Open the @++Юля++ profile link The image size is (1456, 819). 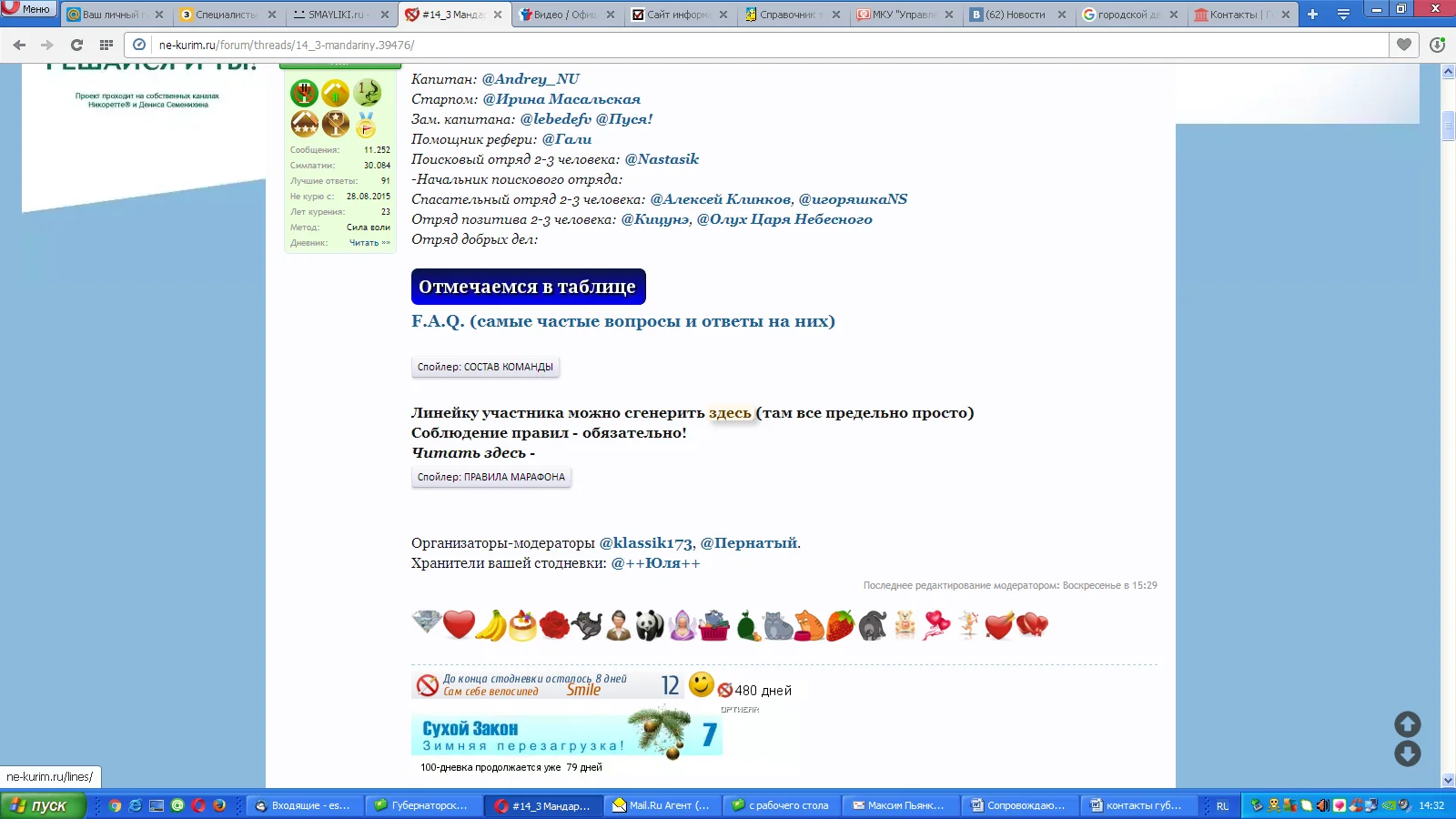(x=656, y=563)
